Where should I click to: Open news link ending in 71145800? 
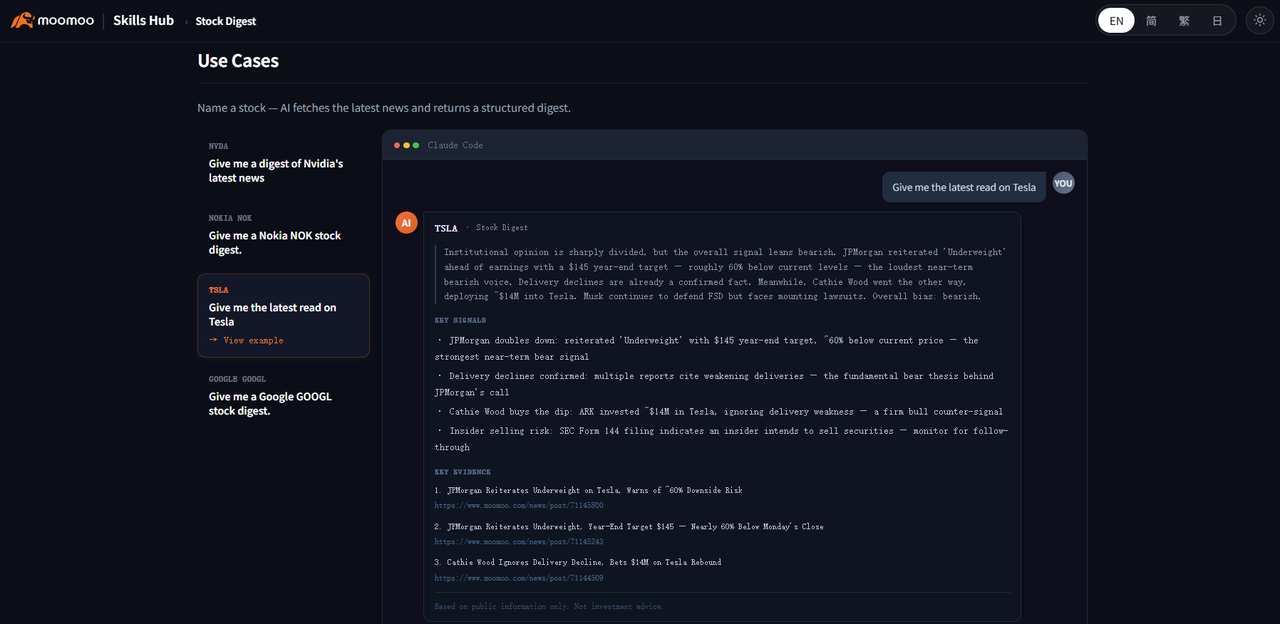pos(519,506)
